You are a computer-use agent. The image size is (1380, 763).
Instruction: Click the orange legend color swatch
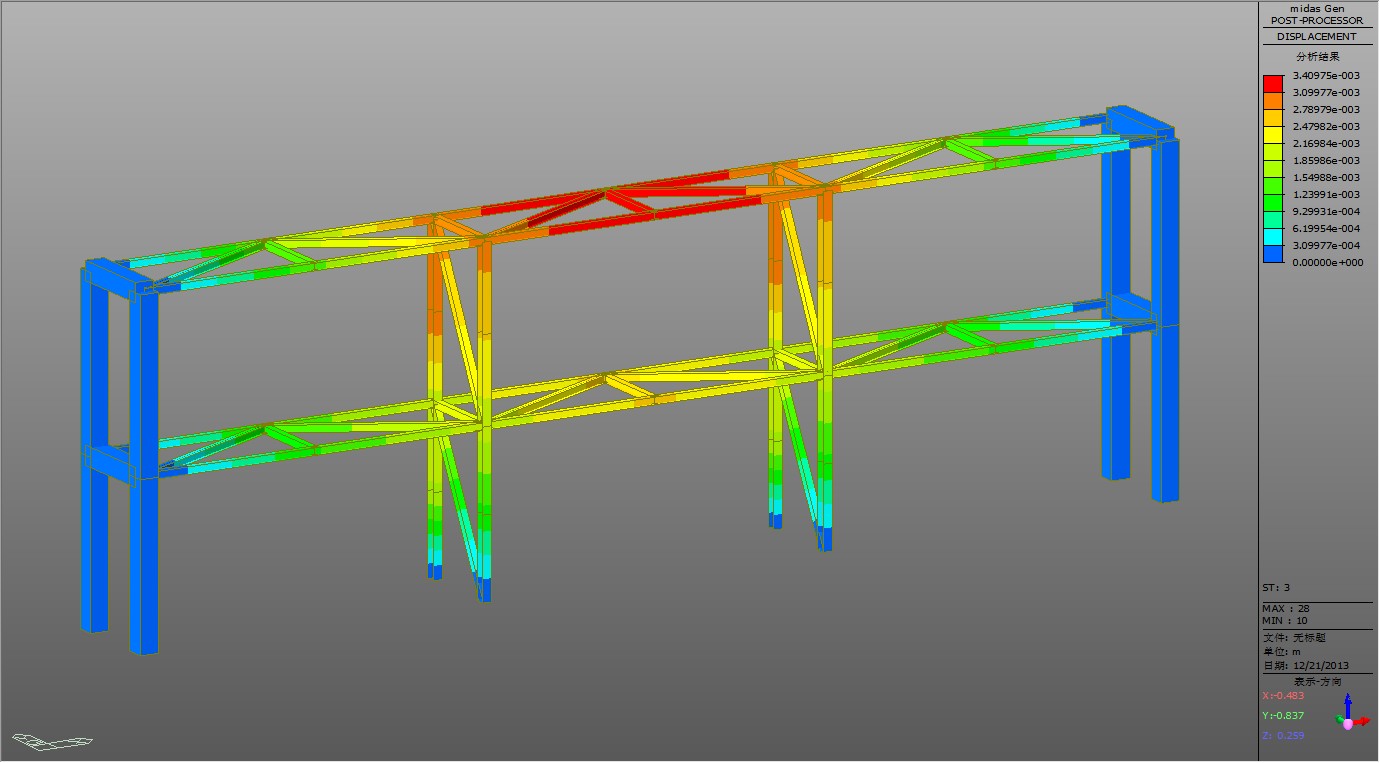coord(1273,101)
